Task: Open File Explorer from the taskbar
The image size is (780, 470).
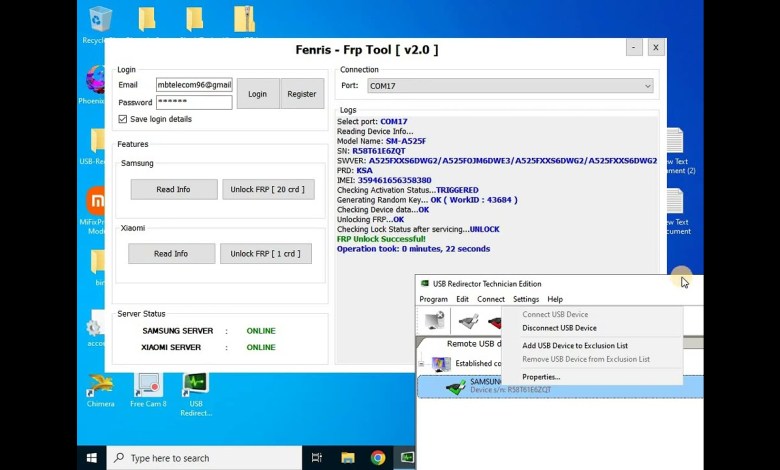Action: pyautogui.click(x=348, y=458)
